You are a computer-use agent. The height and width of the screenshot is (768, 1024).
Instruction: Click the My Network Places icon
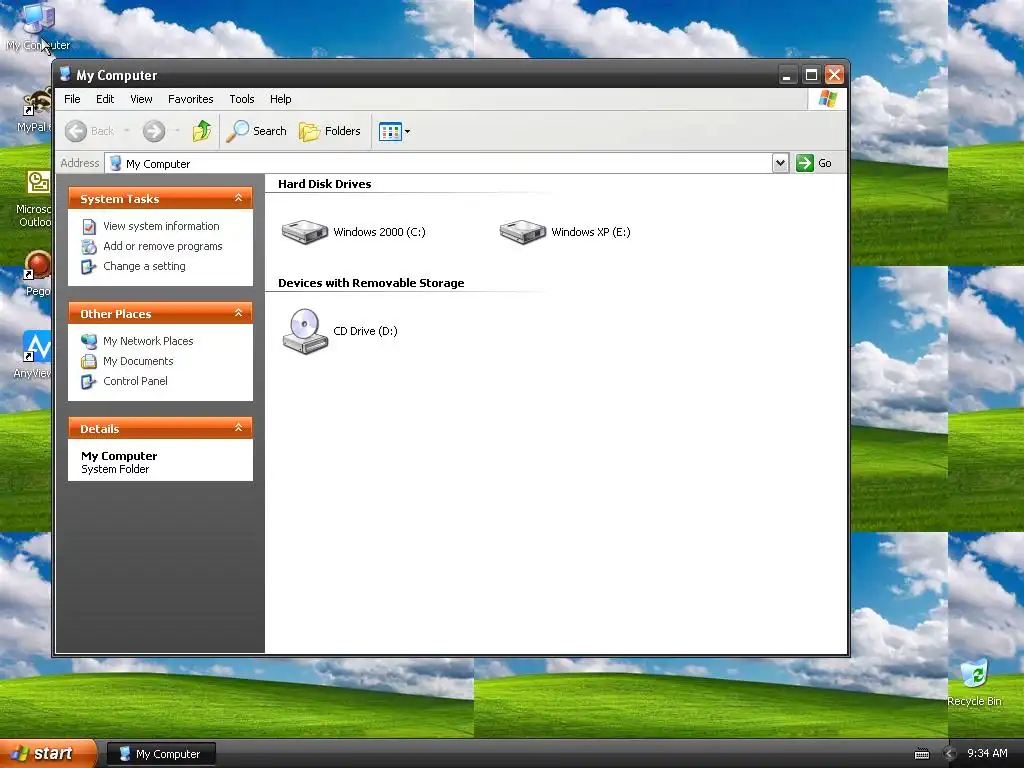(x=89, y=341)
